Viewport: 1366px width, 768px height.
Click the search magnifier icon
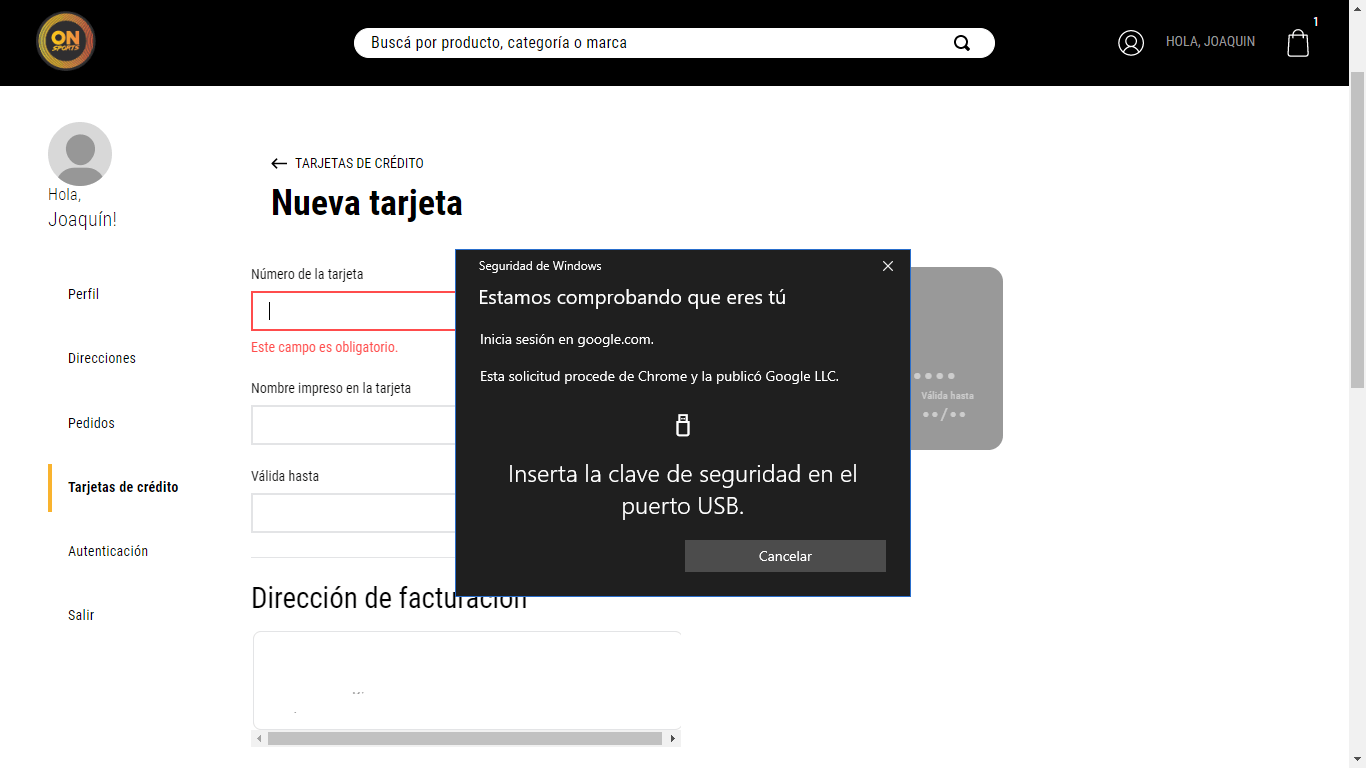962,43
